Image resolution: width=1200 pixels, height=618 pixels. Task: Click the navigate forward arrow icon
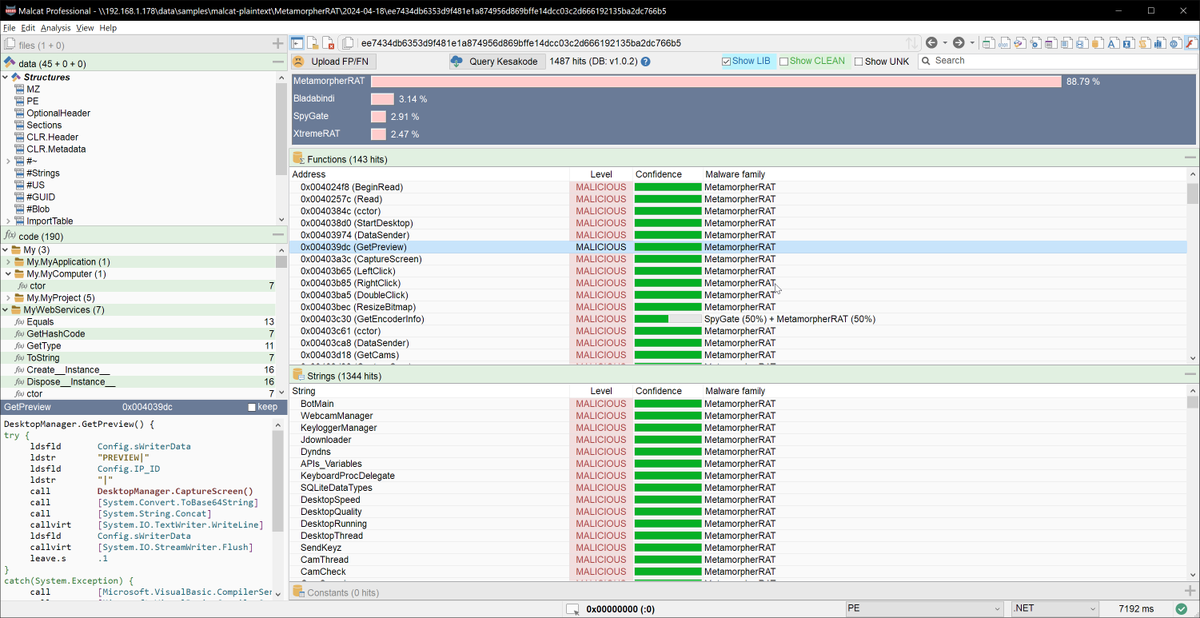click(x=958, y=43)
